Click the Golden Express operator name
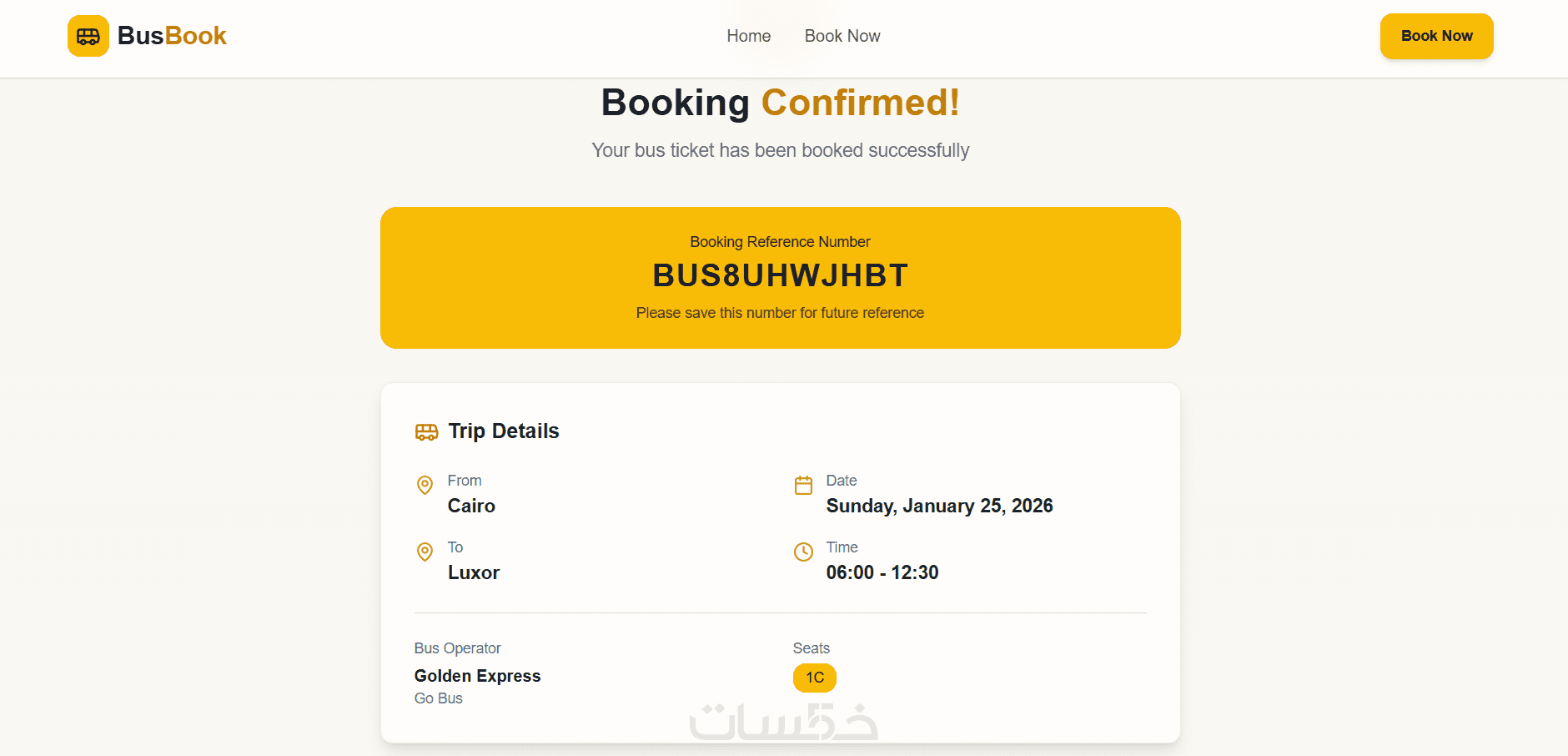The height and width of the screenshot is (756, 1568). pos(477,676)
